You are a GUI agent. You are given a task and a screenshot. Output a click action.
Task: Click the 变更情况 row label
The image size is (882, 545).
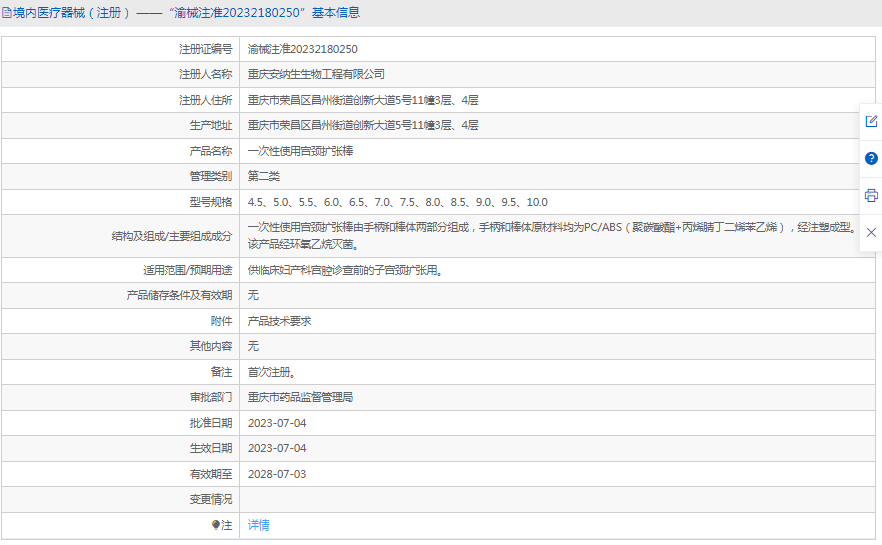pos(211,499)
